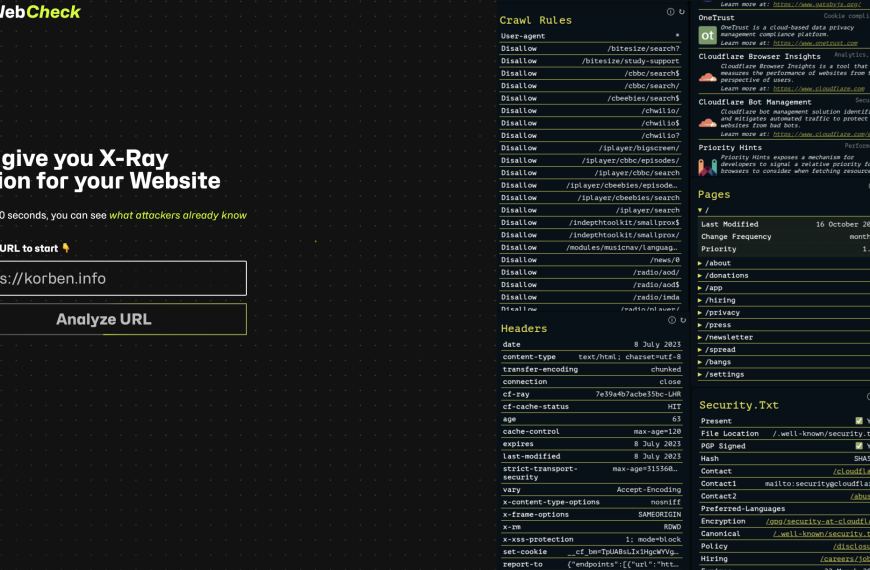Click the content-type header row

pyautogui.click(x=591, y=357)
